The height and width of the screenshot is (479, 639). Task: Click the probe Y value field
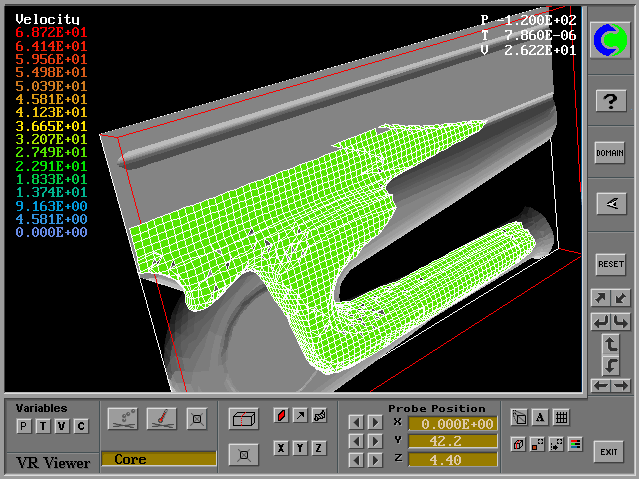pyautogui.click(x=451, y=441)
